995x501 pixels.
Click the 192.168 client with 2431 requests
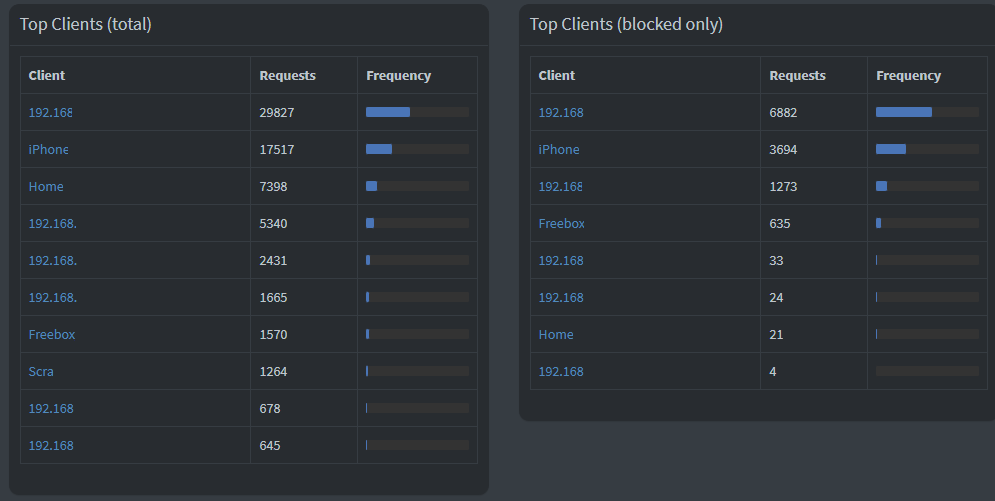point(53,260)
